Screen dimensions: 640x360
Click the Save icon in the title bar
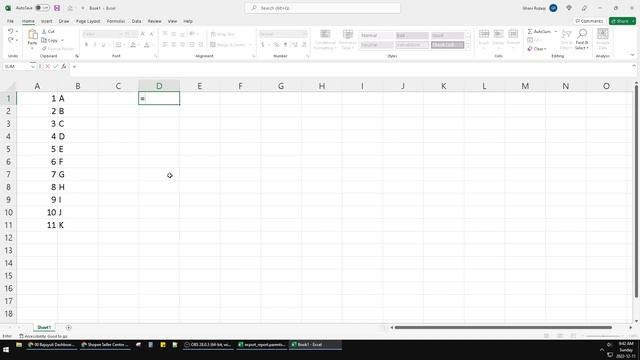tap(57, 8)
